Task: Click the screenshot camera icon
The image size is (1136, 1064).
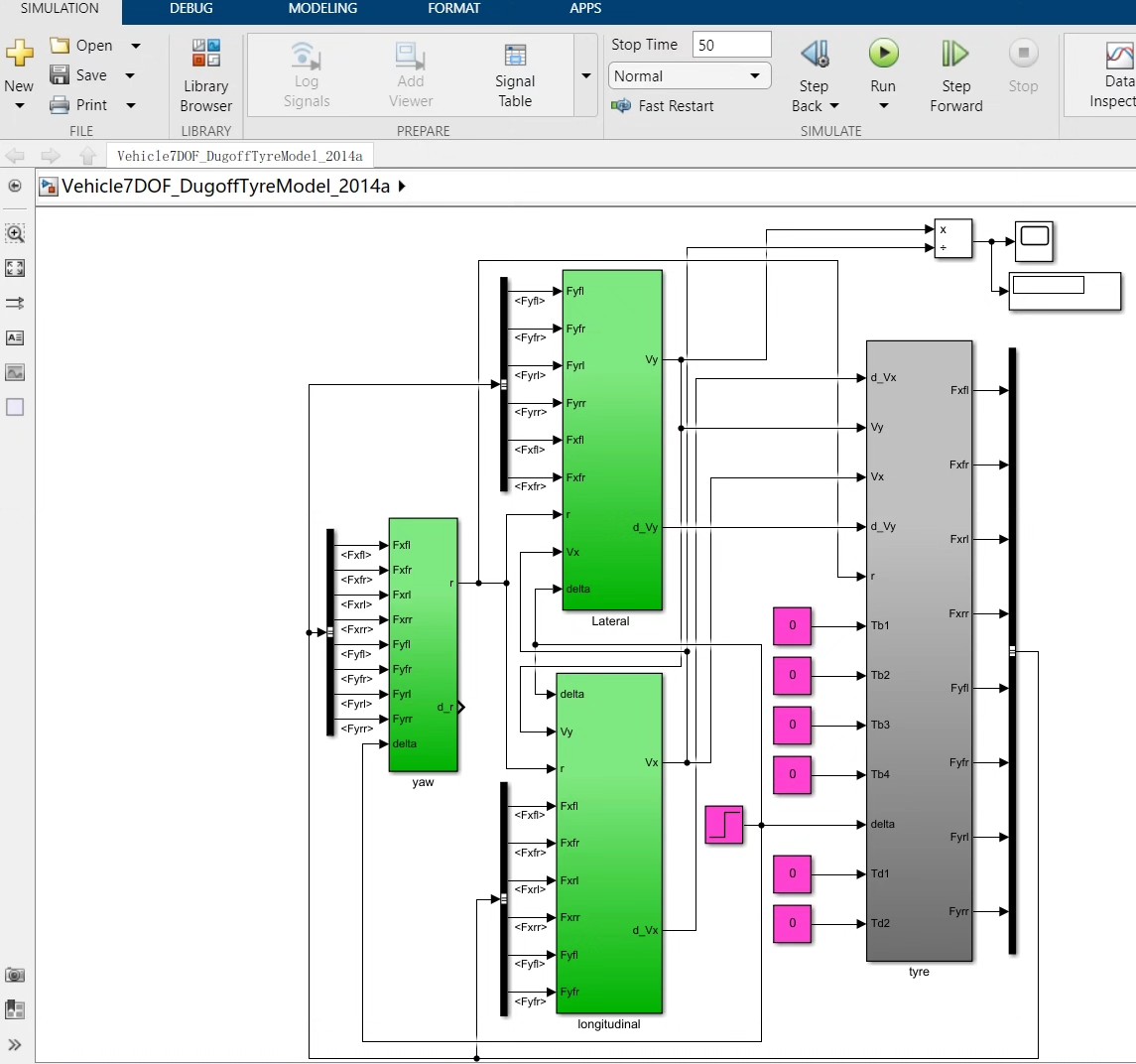Action: (x=15, y=975)
